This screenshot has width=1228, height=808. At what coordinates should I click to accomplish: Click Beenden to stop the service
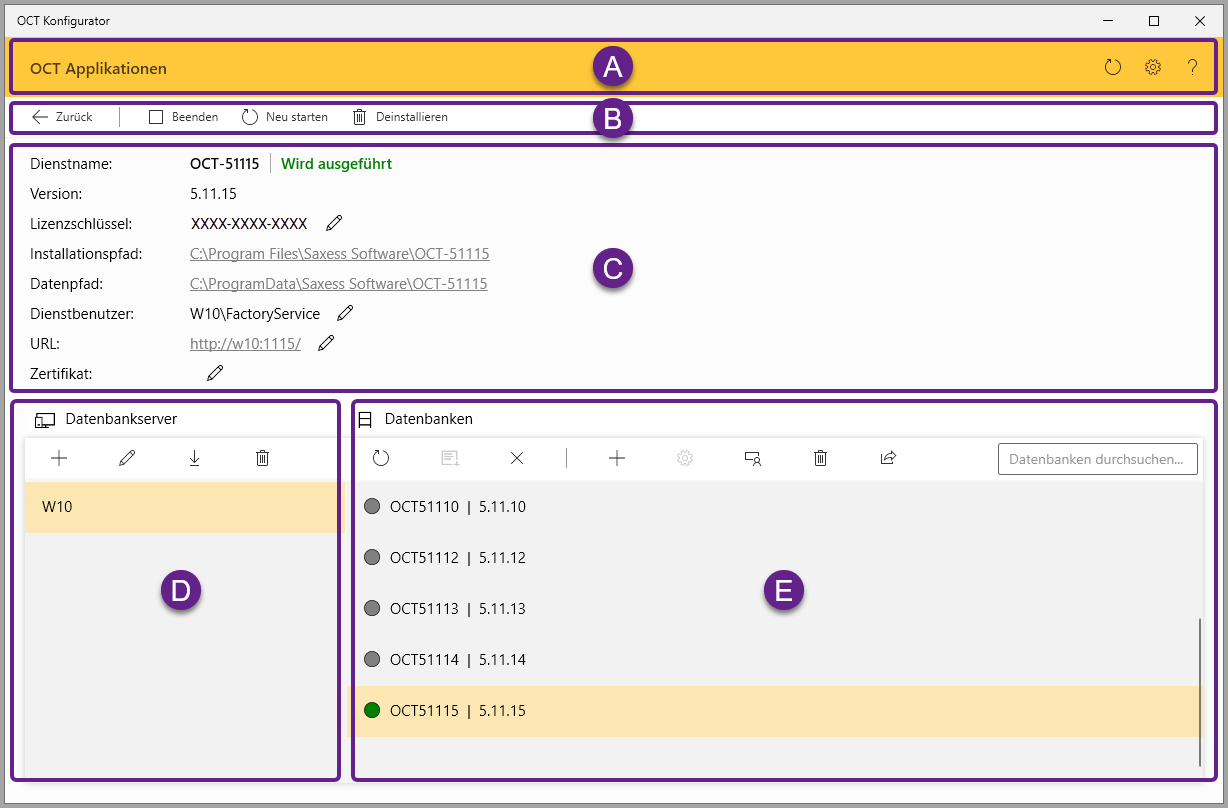[x=184, y=117]
